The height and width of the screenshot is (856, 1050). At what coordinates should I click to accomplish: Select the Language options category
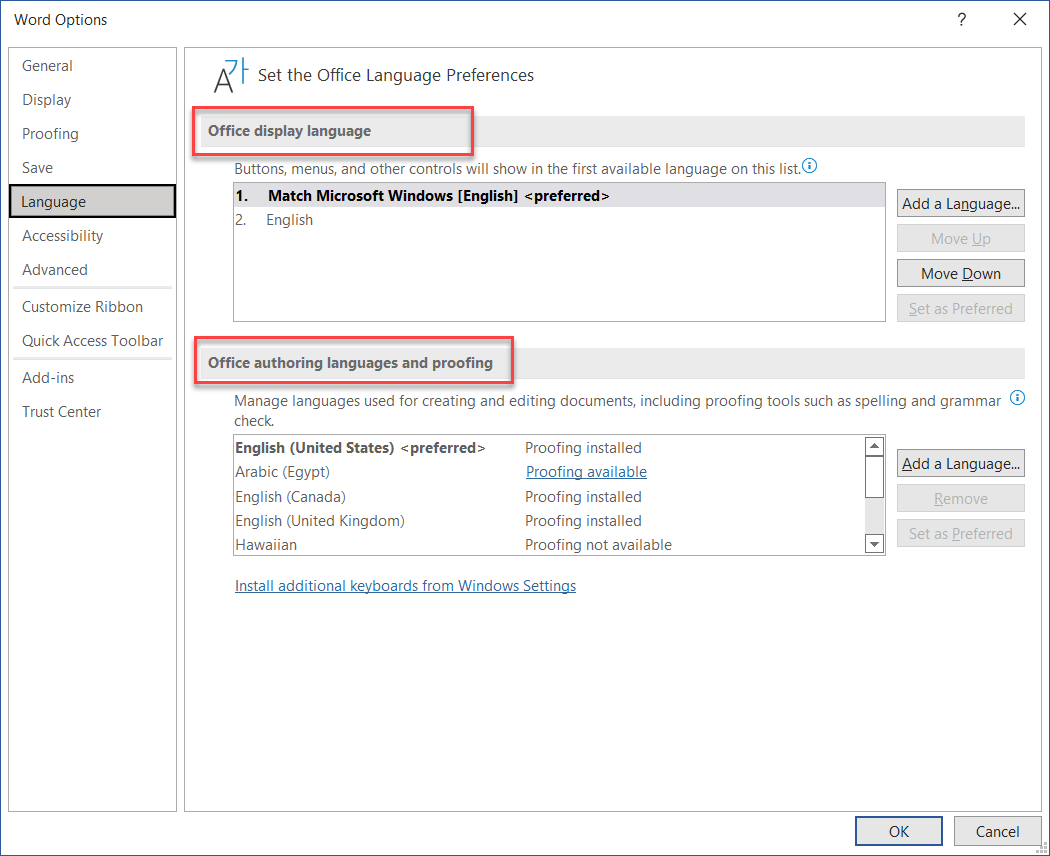click(x=92, y=202)
